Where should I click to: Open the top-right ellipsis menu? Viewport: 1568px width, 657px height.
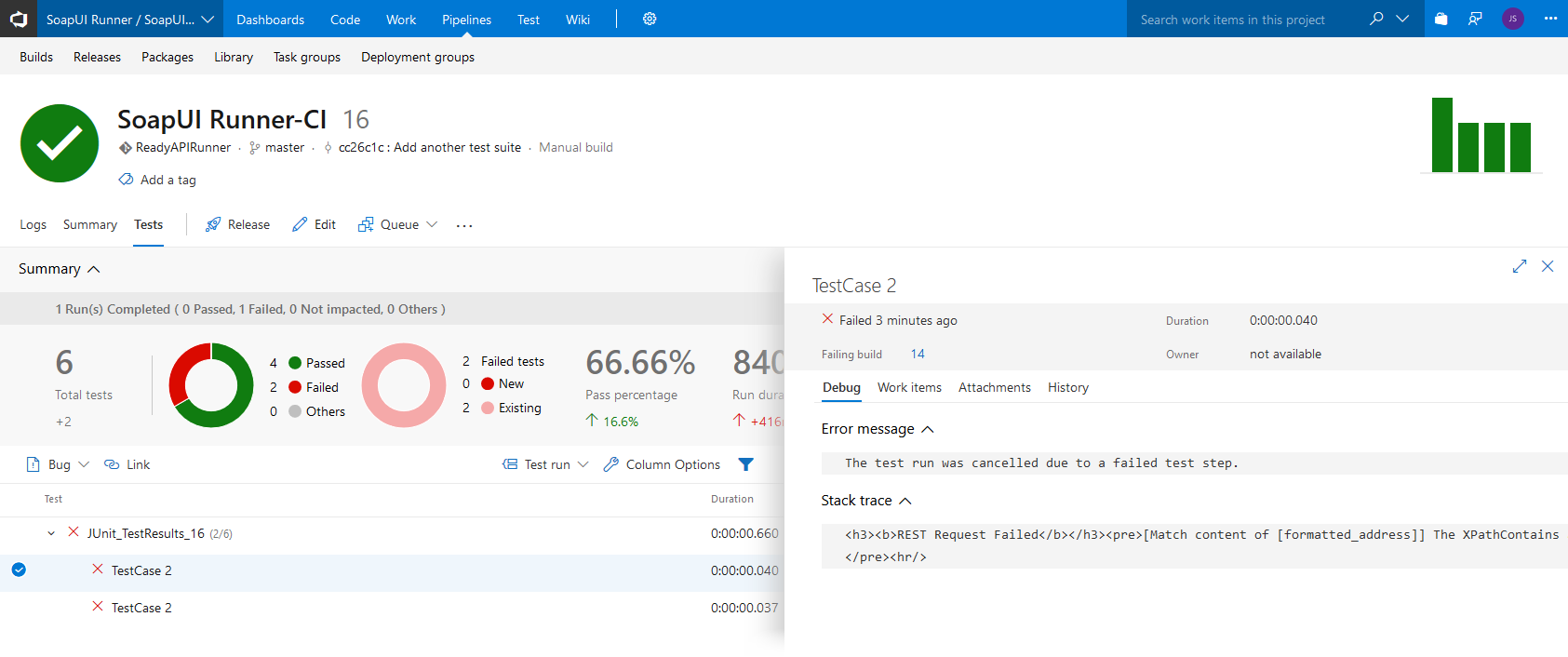tap(1550, 19)
